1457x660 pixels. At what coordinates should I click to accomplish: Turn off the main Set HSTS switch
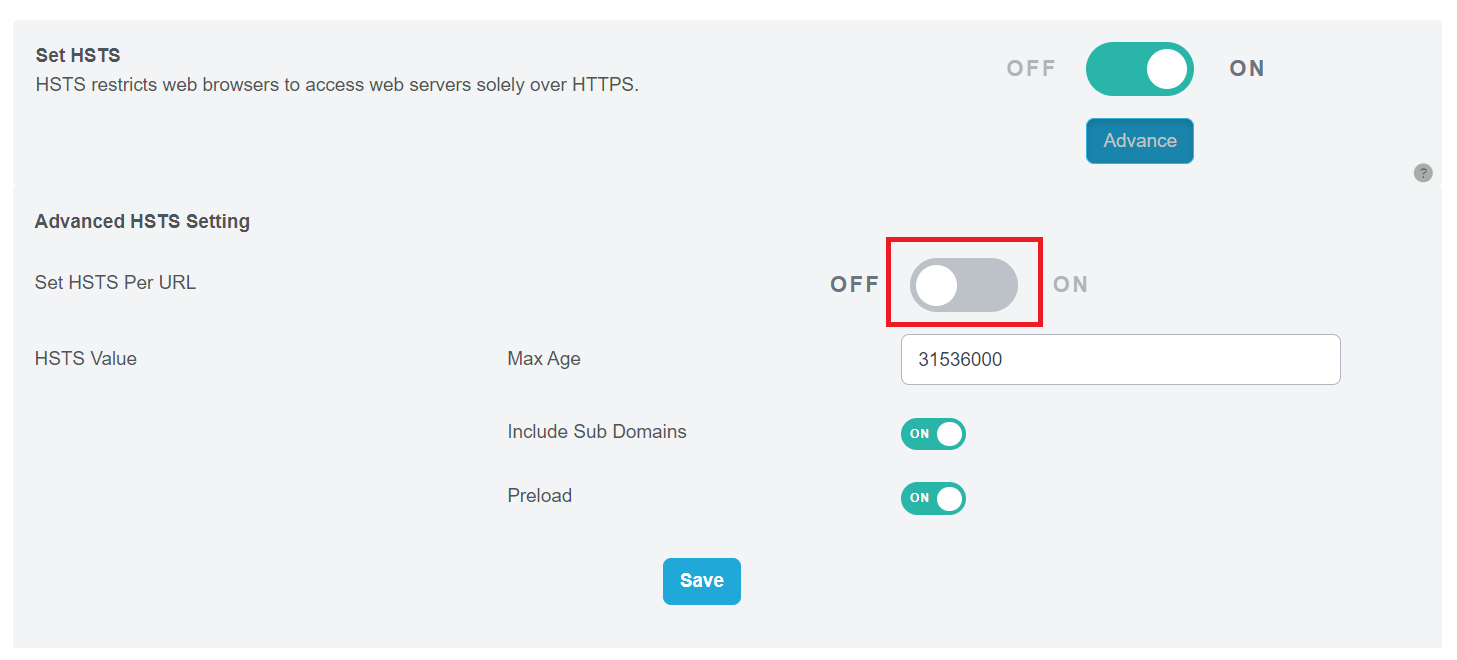pos(1139,69)
